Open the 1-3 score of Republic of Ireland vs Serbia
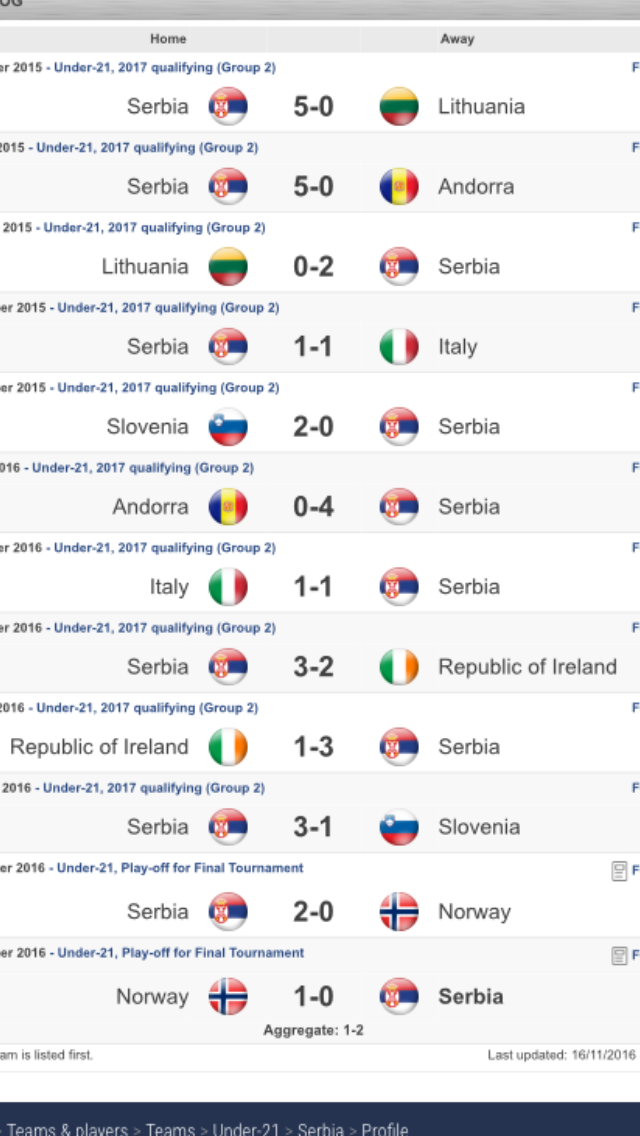The image size is (640, 1136). point(314,747)
